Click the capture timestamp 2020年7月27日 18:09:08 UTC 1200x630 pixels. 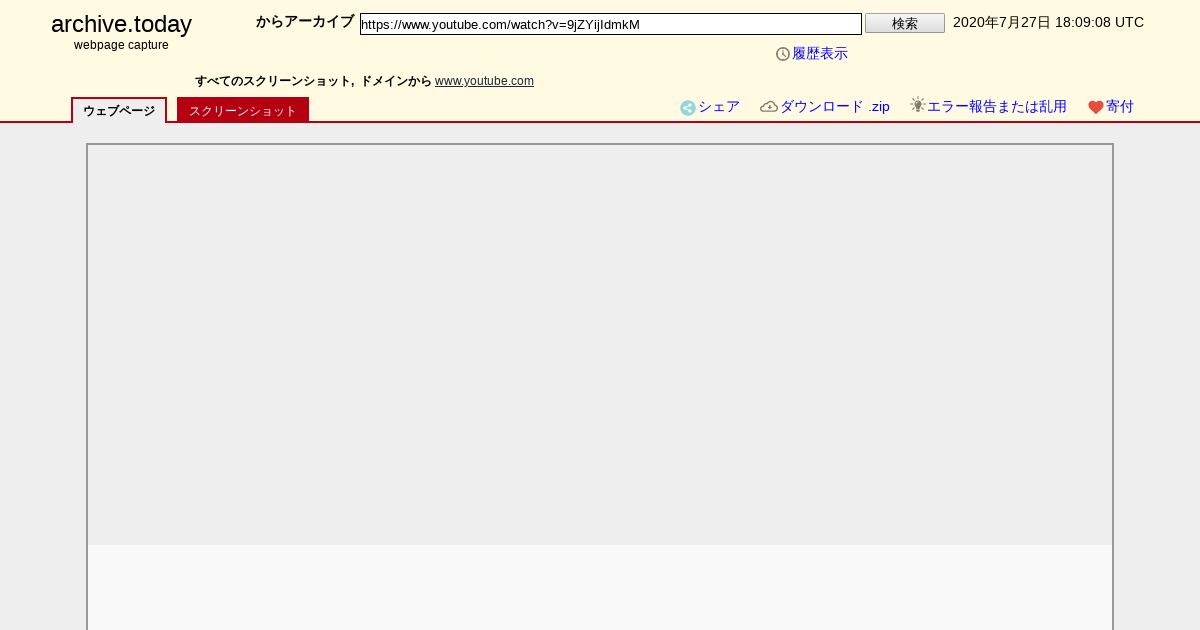(x=1048, y=22)
